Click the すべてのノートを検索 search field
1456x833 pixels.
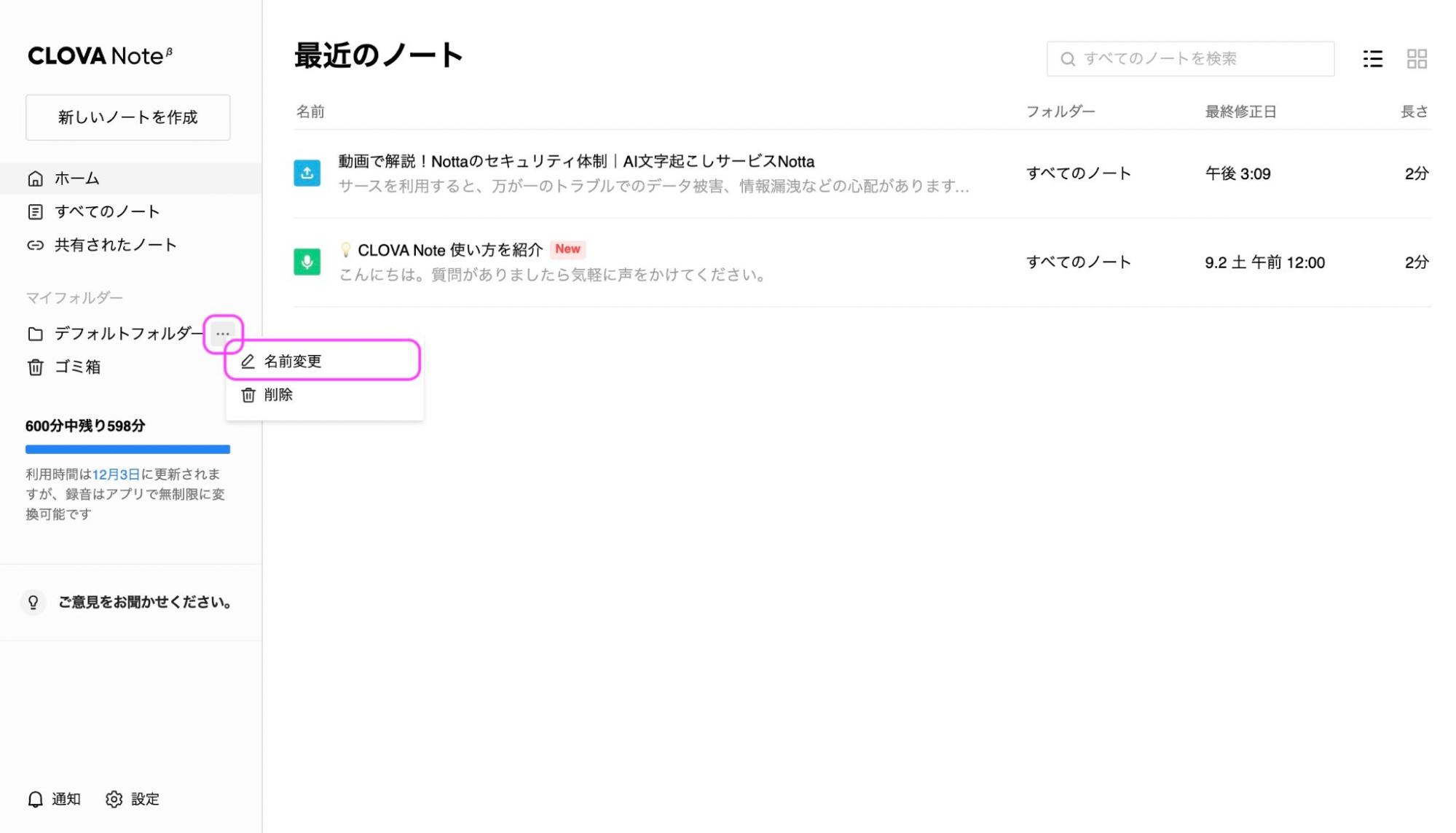[1190, 59]
